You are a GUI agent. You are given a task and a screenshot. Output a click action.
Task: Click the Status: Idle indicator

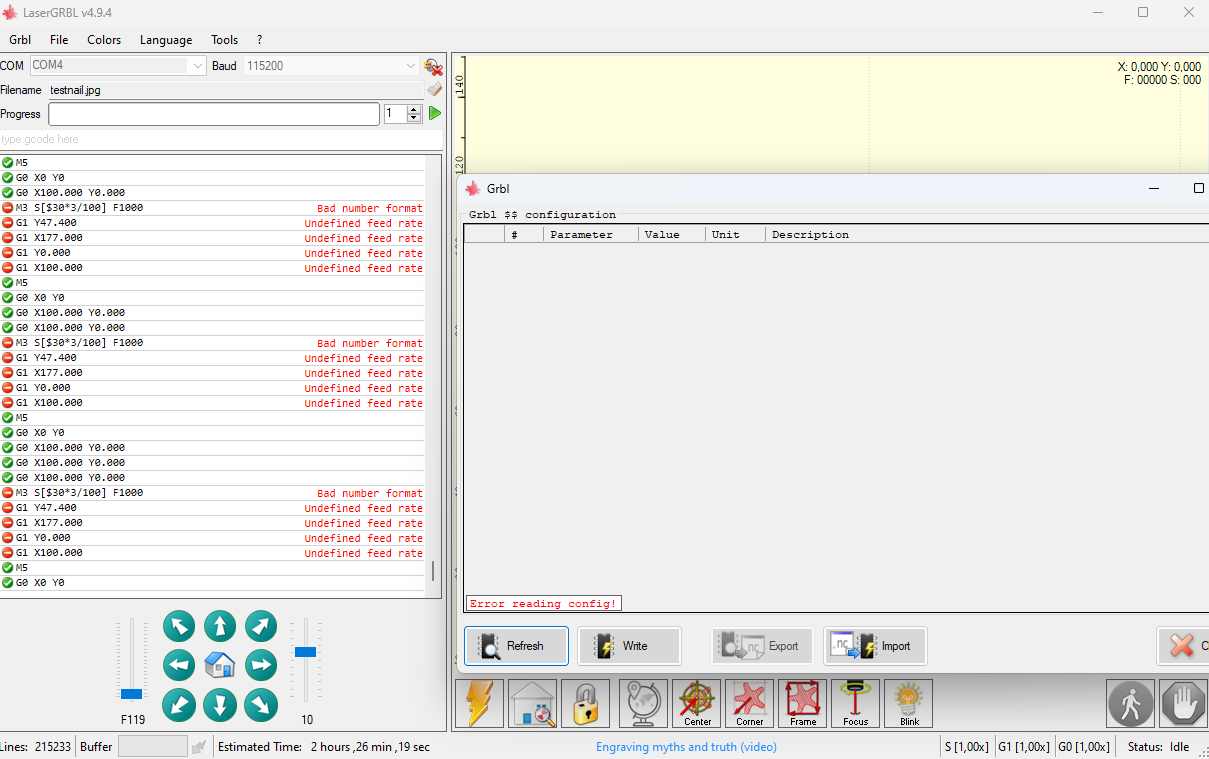(x=1158, y=747)
